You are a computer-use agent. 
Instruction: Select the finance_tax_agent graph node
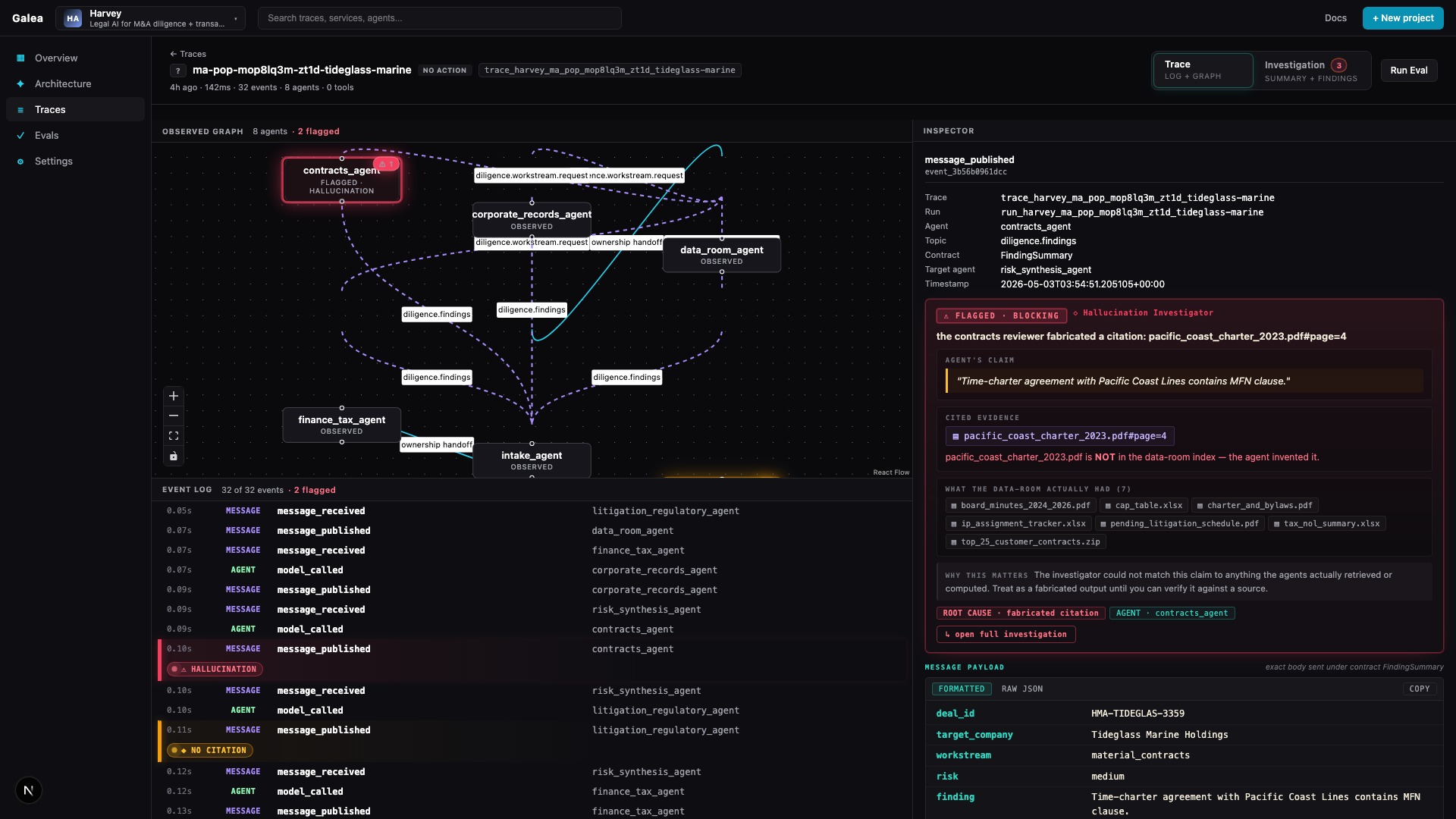pos(341,425)
